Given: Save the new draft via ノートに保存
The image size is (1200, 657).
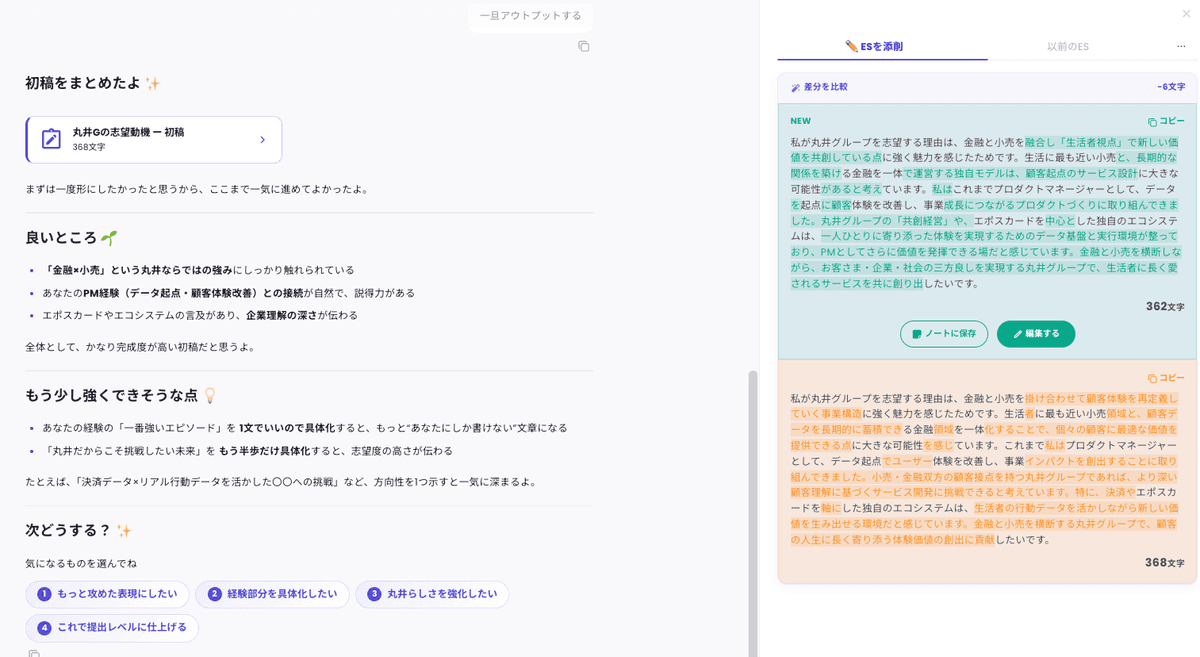Looking at the screenshot, I should tap(943, 335).
